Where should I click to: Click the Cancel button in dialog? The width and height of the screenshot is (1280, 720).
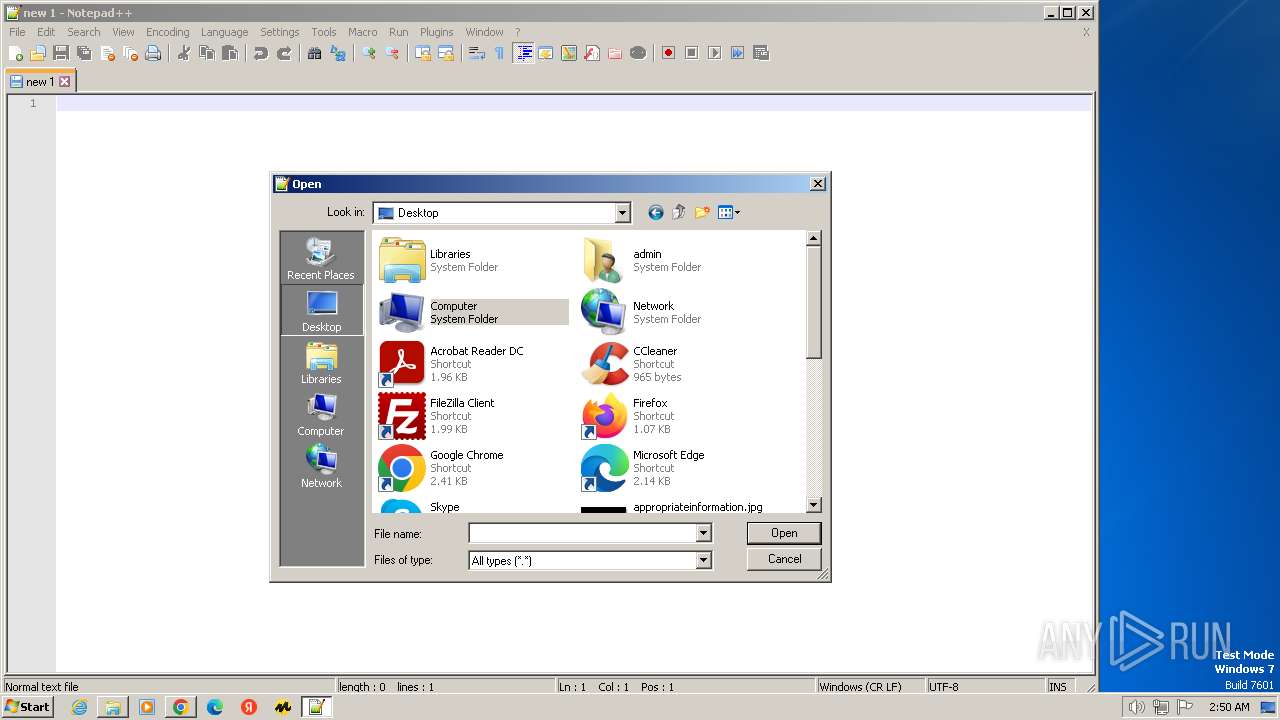point(784,559)
